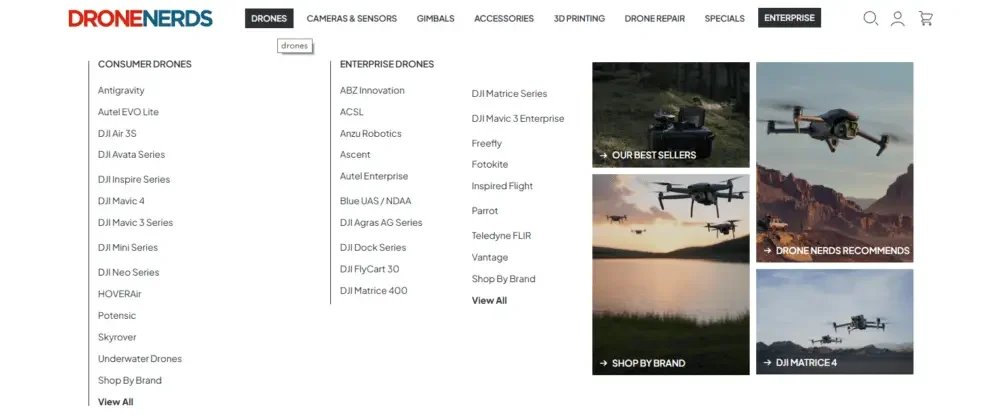Click View All under Consumer Drones
The width and height of the screenshot is (1000, 417).
(x=115, y=402)
